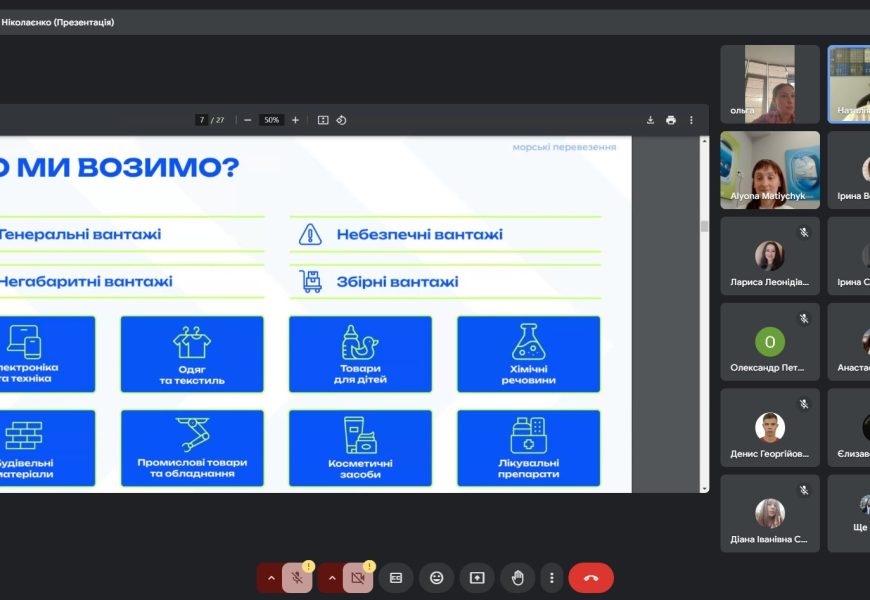The width and height of the screenshot is (870, 600).
Task: Send an emoji reaction
Action: coord(437,578)
